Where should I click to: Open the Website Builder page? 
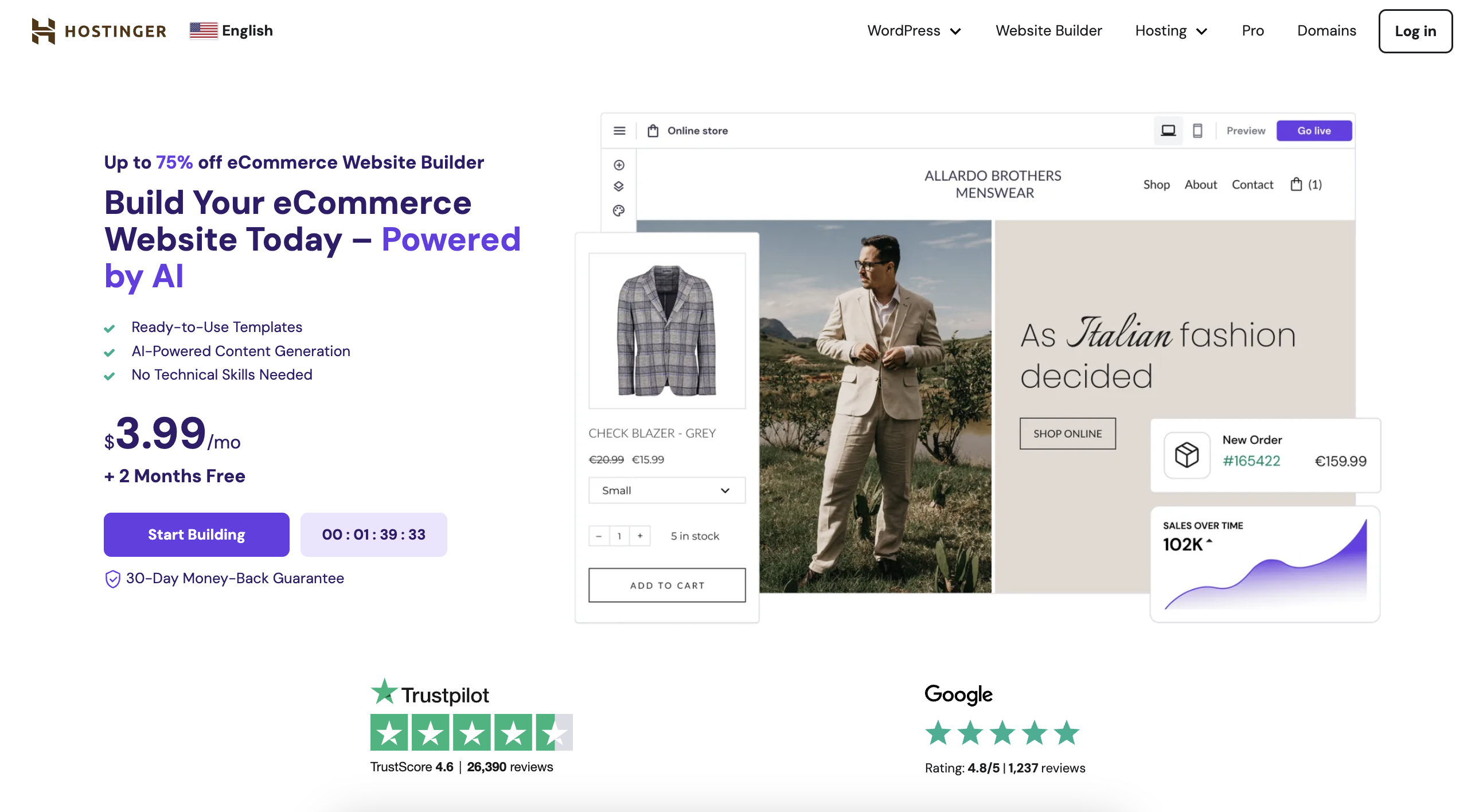(1048, 30)
